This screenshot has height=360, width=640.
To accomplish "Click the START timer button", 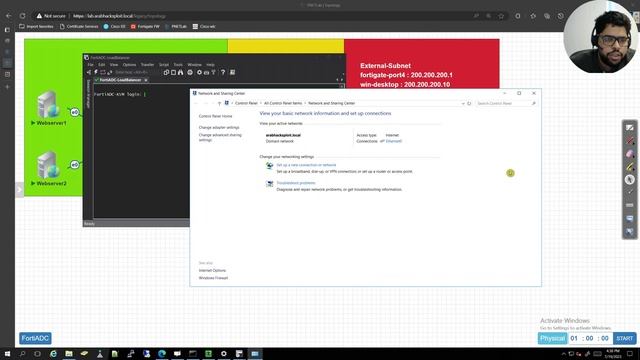I will point(624,338).
